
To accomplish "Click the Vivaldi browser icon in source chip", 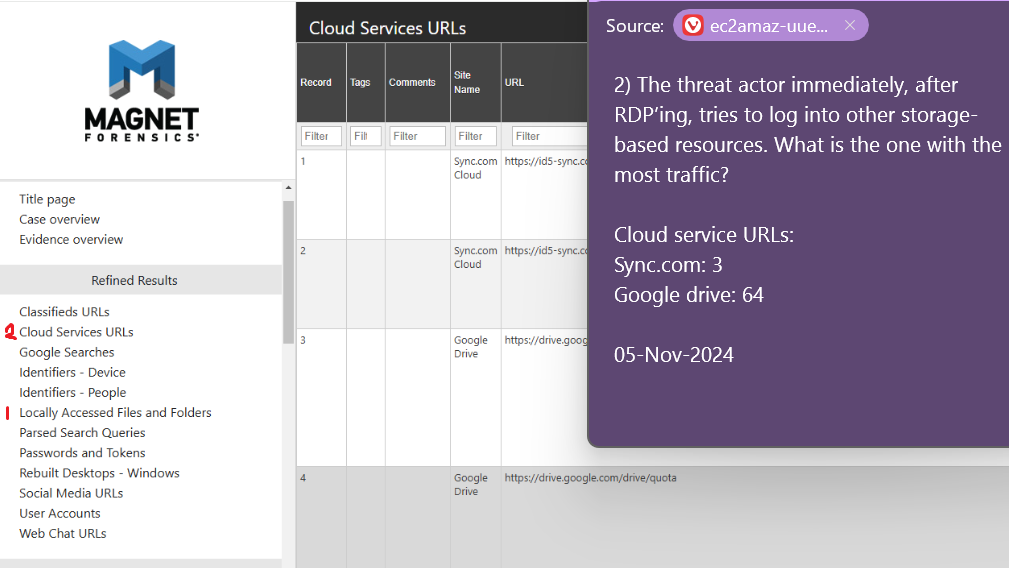I will 693,26.
